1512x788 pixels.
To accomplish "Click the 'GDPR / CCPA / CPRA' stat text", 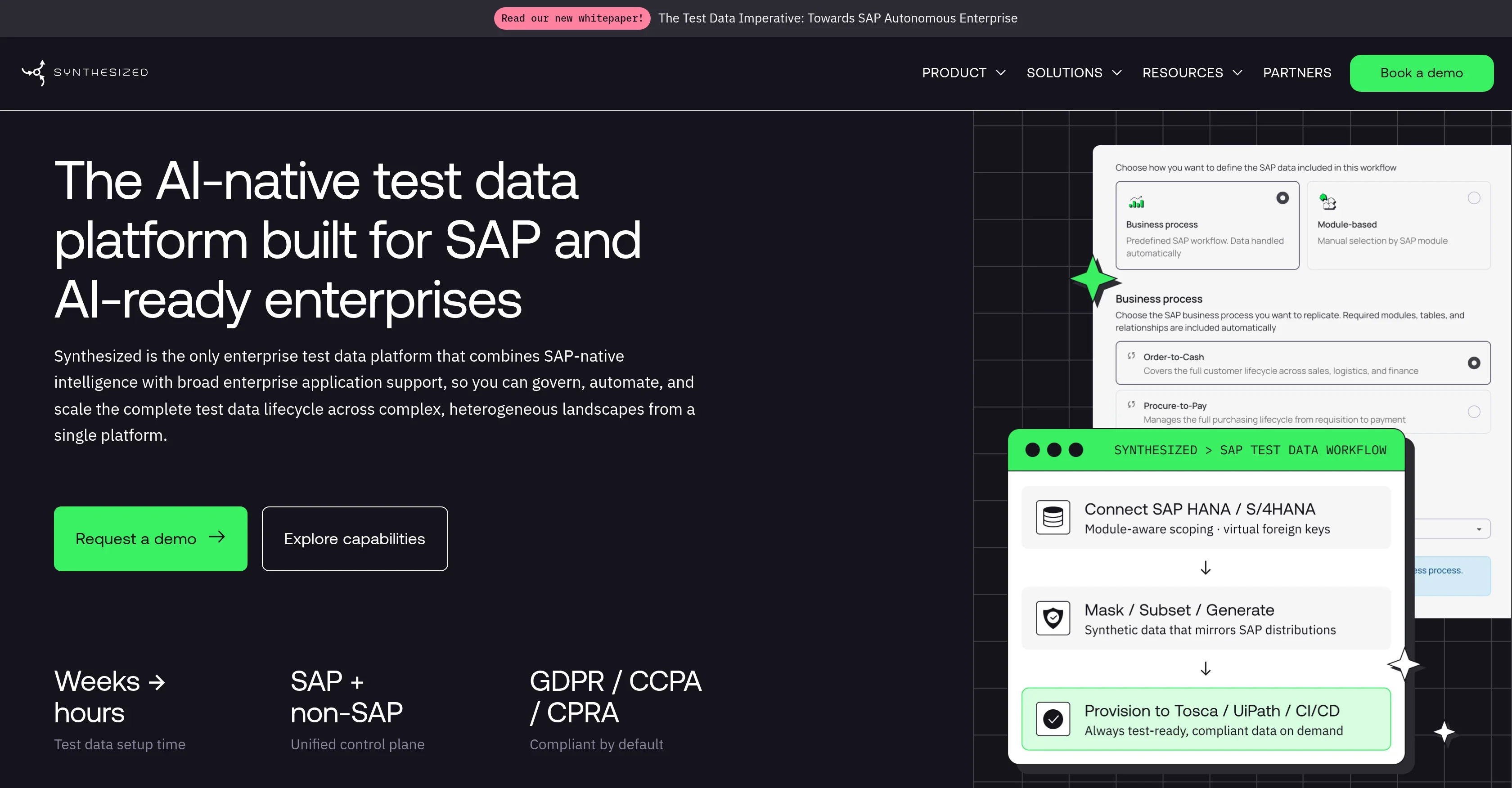I will click(x=615, y=697).
